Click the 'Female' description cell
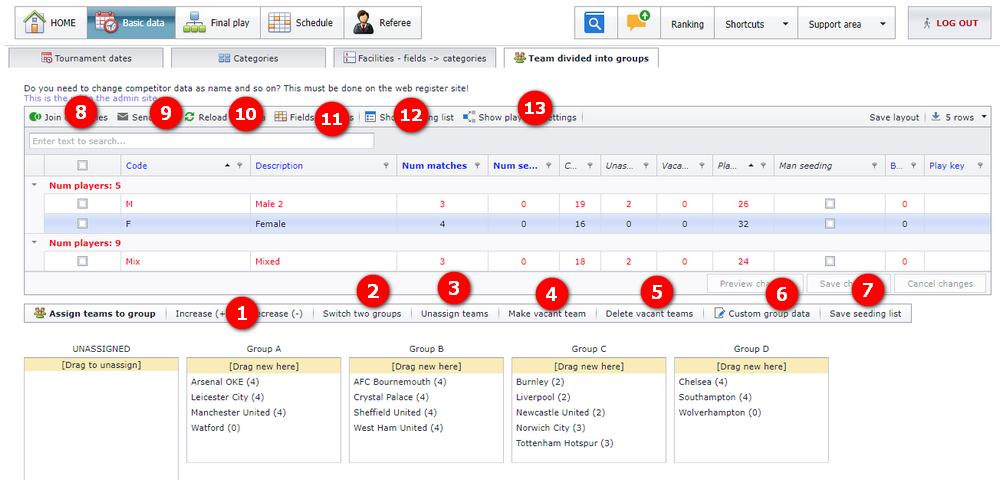 click(323, 224)
